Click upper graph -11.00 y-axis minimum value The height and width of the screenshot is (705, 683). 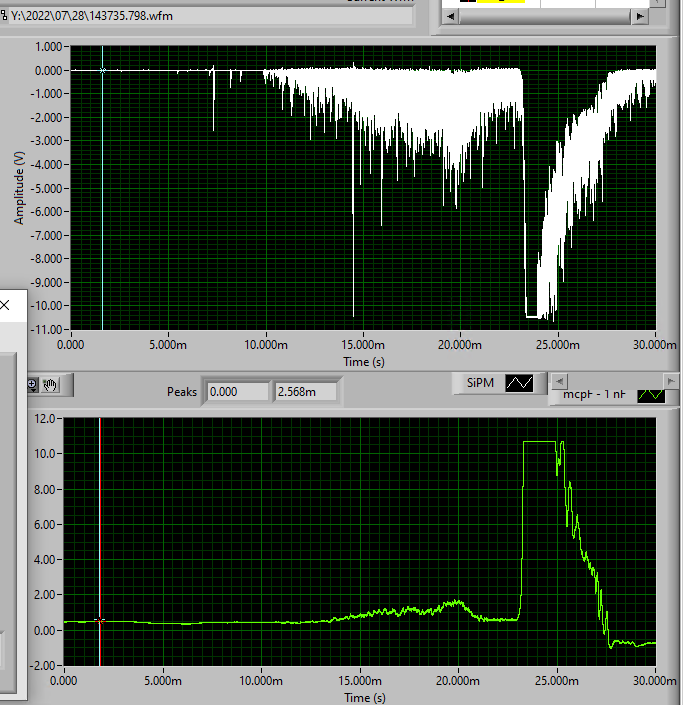click(46, 329)
